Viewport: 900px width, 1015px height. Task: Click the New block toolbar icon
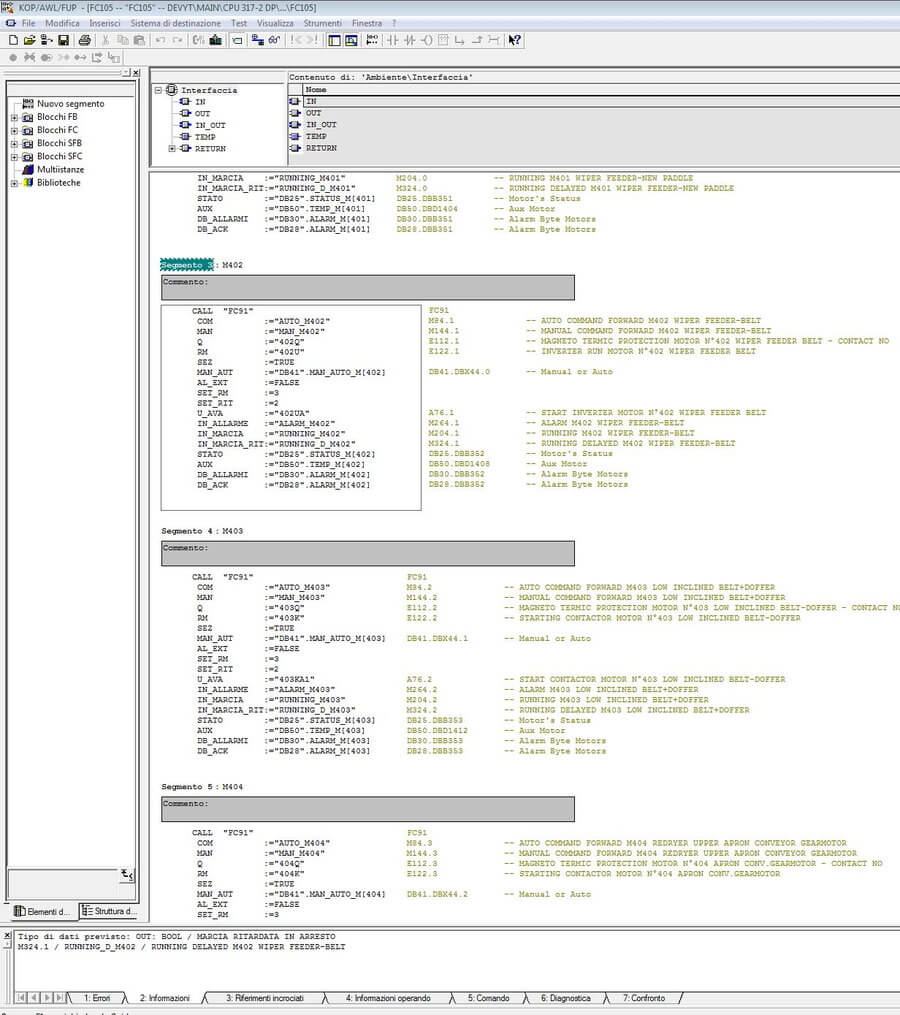coord(13,40)
